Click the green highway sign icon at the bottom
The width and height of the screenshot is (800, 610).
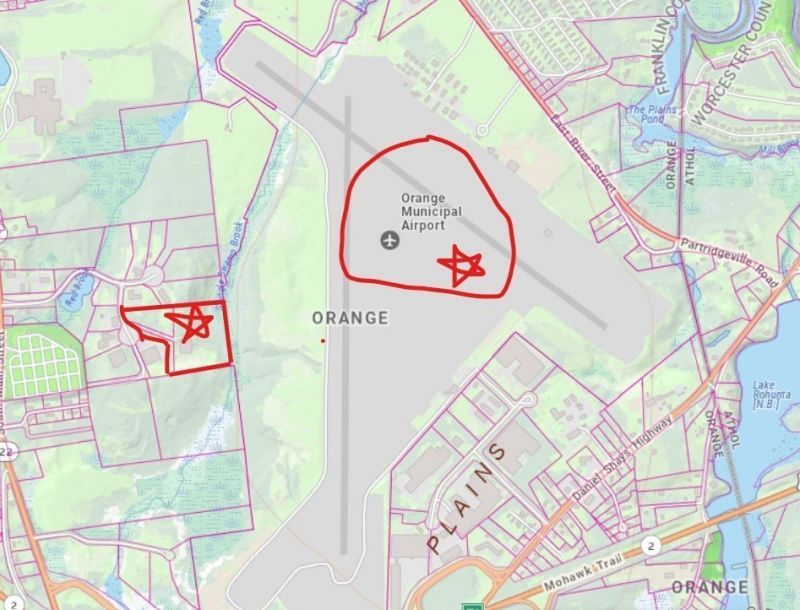(x=472, y=606)
